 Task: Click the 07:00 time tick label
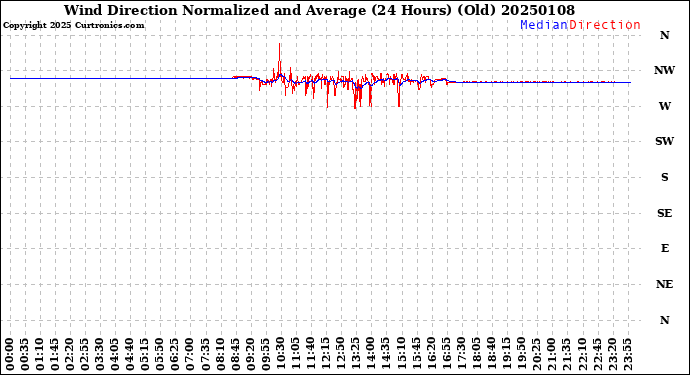(190, 354)
